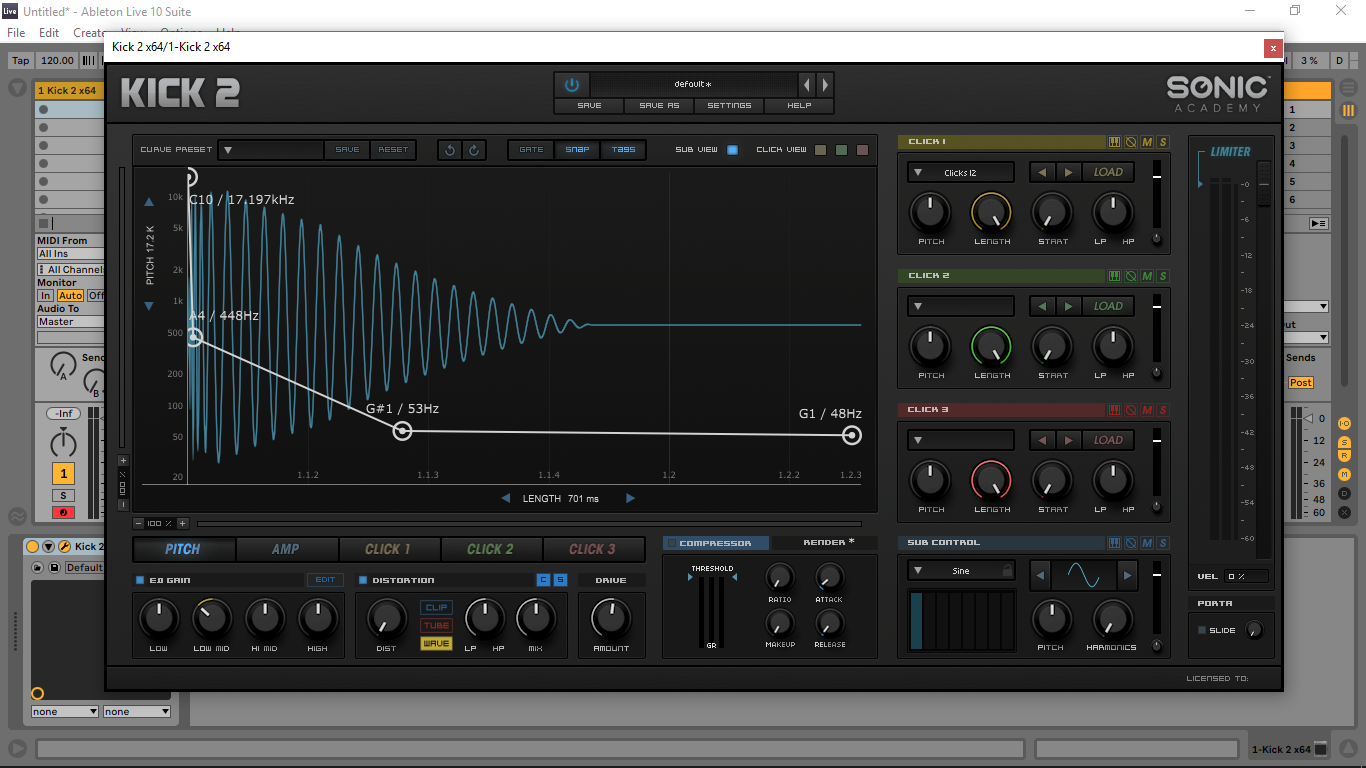Solo the Sub Control section
The height and width of the screenshot is (768, 1366).
pos(1163,543)
